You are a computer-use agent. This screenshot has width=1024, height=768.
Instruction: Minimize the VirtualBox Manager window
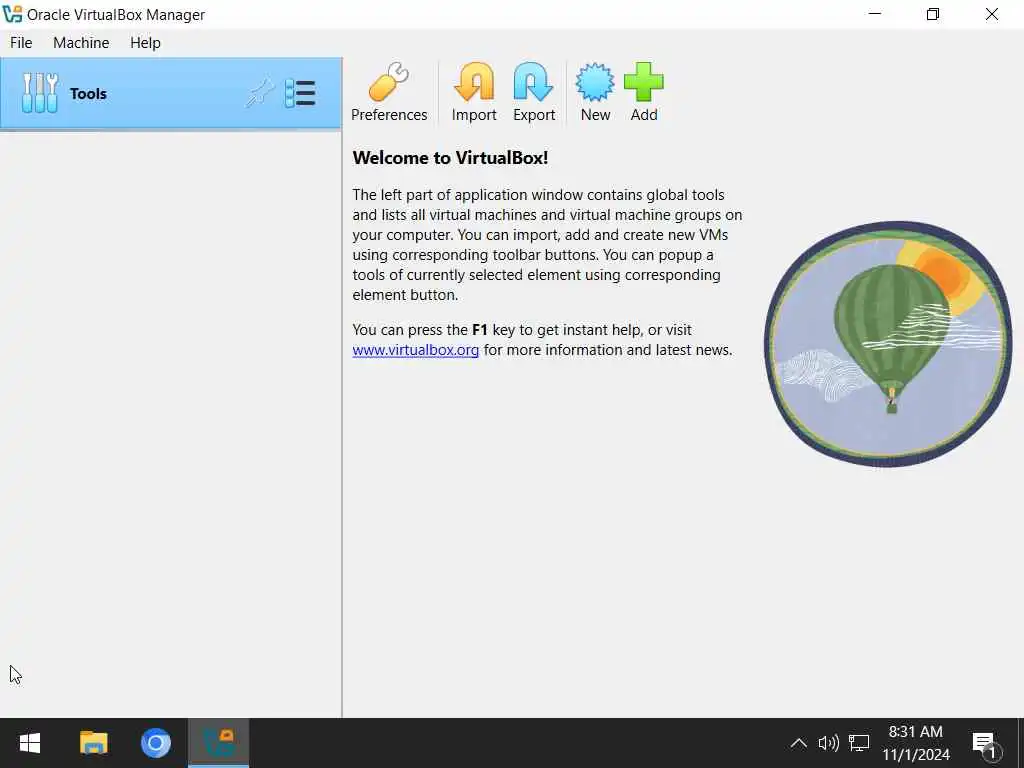pyautogui.click(x=875, y=14)
